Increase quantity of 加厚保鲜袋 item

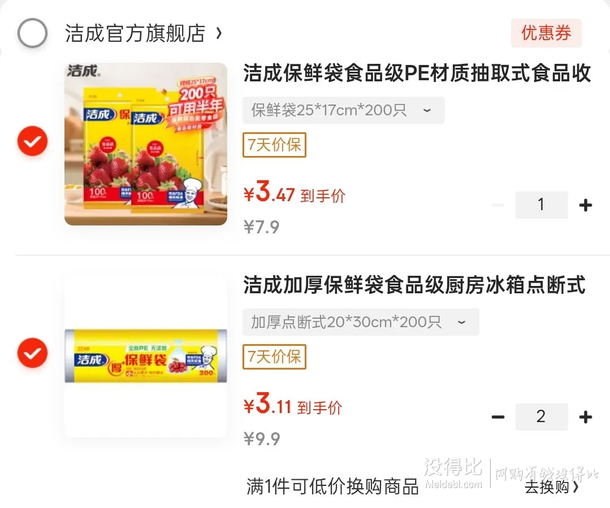click(585, 417)
